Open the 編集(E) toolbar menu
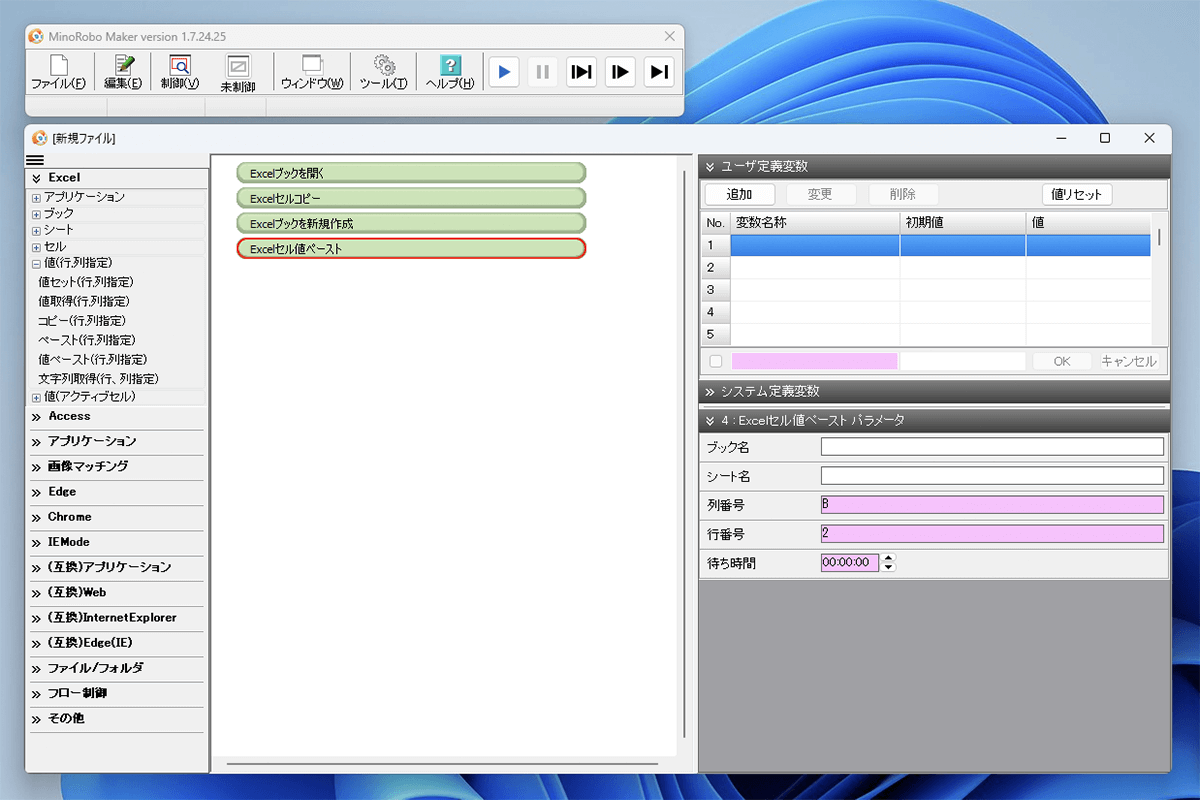The width and height of the screenshot is (1200, 800). point(123,73)
